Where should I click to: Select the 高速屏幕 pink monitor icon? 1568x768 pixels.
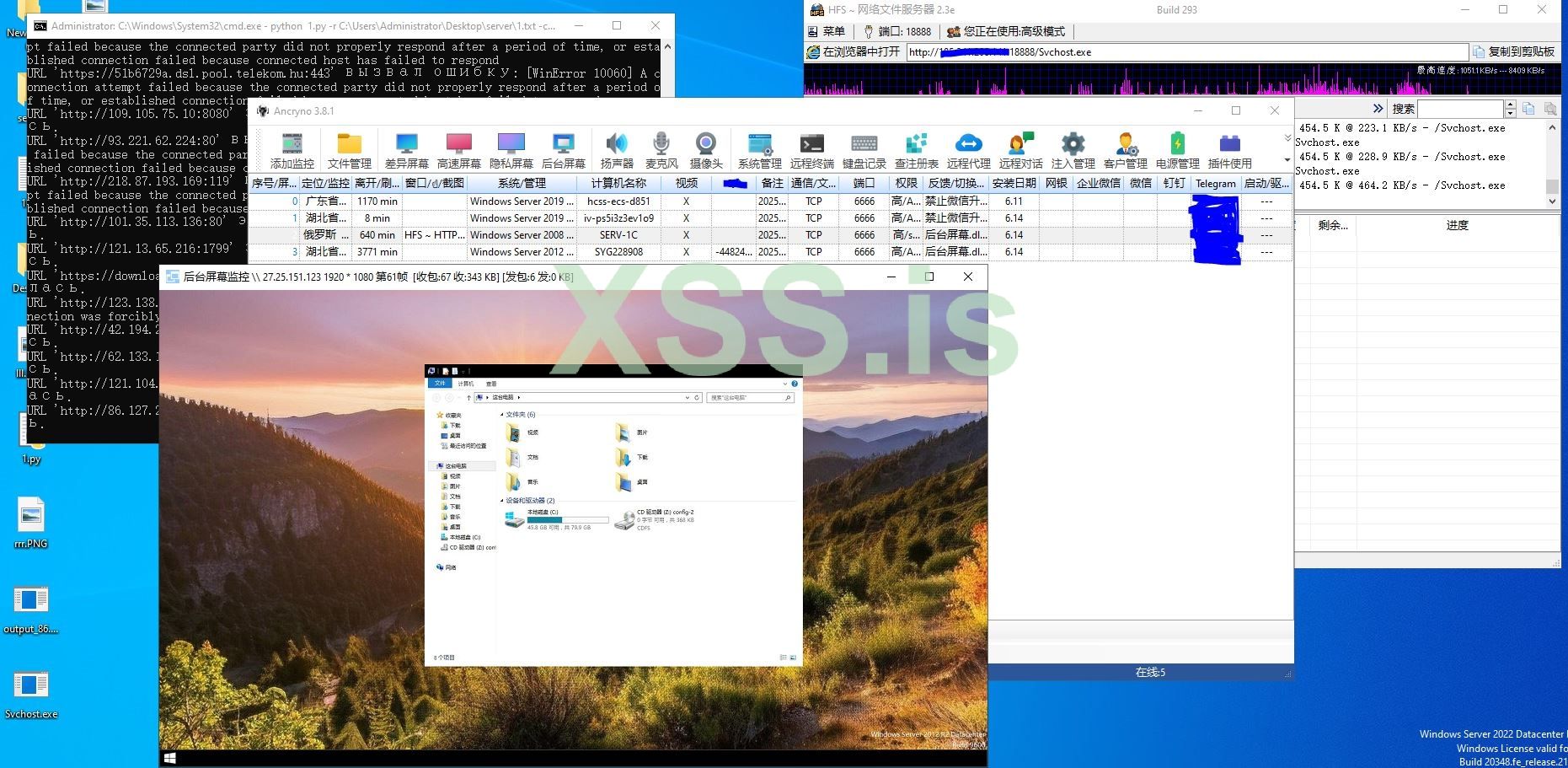[459, 150]
